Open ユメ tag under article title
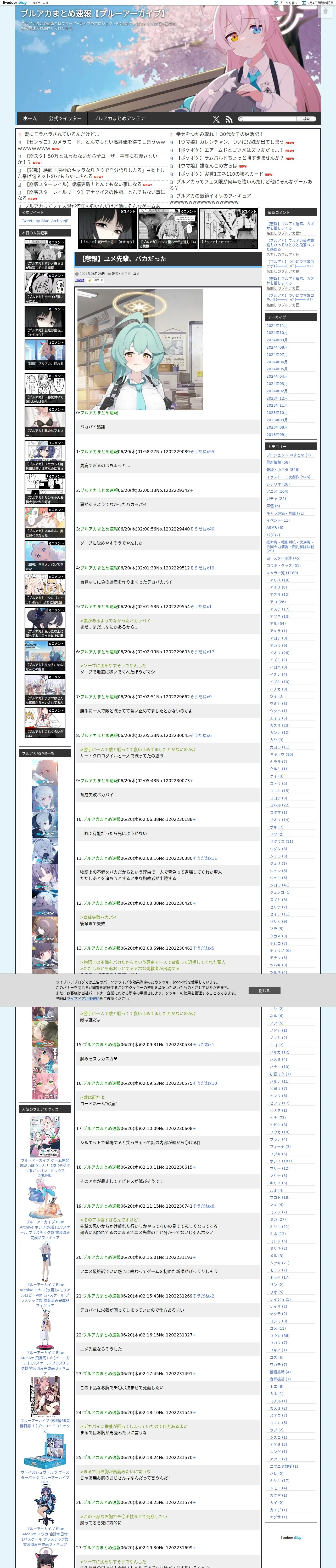The width and height of the screenshot is (336, 1568). pos(136,274)
